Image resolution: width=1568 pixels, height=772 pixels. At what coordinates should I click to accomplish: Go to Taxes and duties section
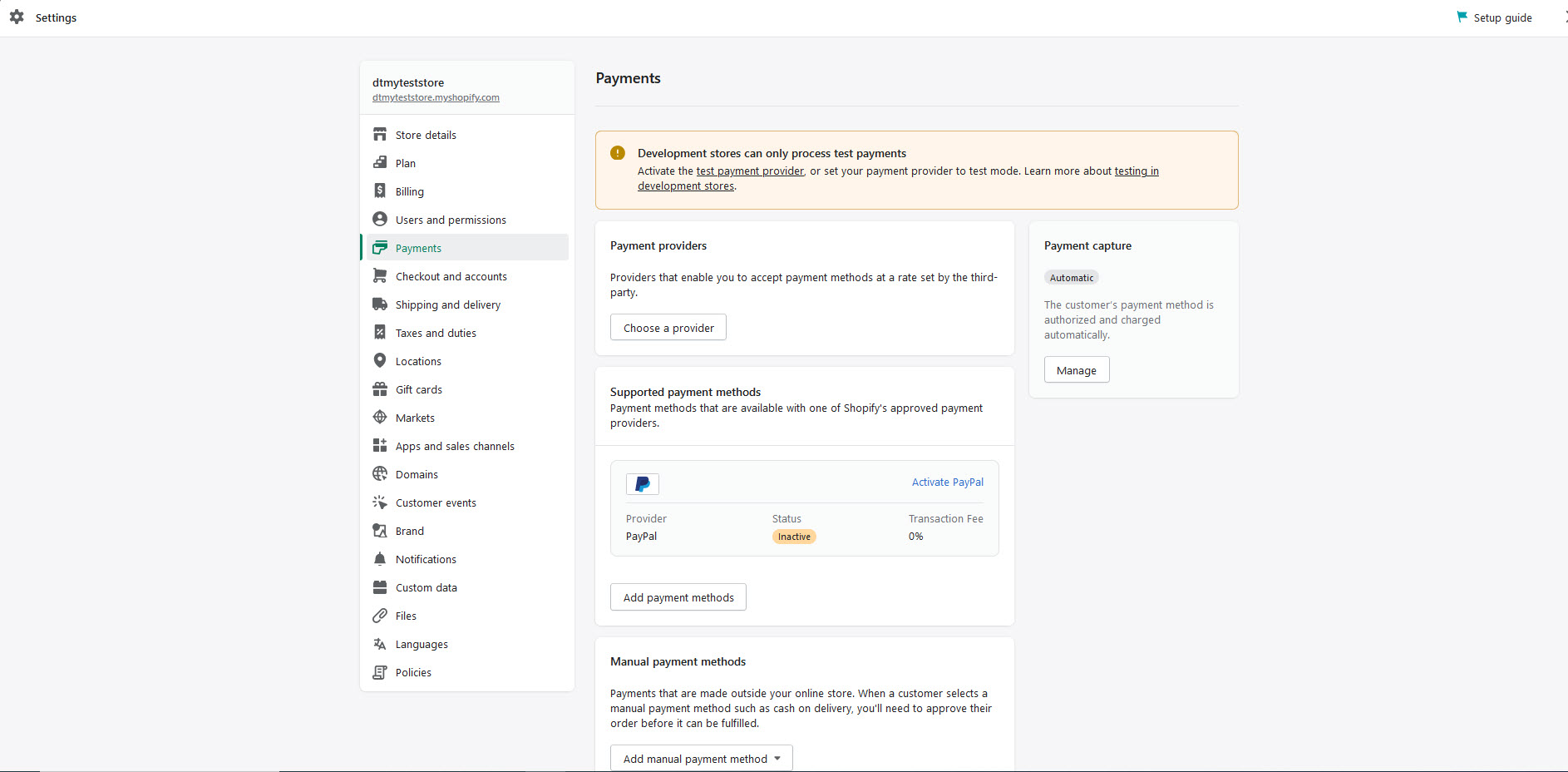click(x=436, y=333)
